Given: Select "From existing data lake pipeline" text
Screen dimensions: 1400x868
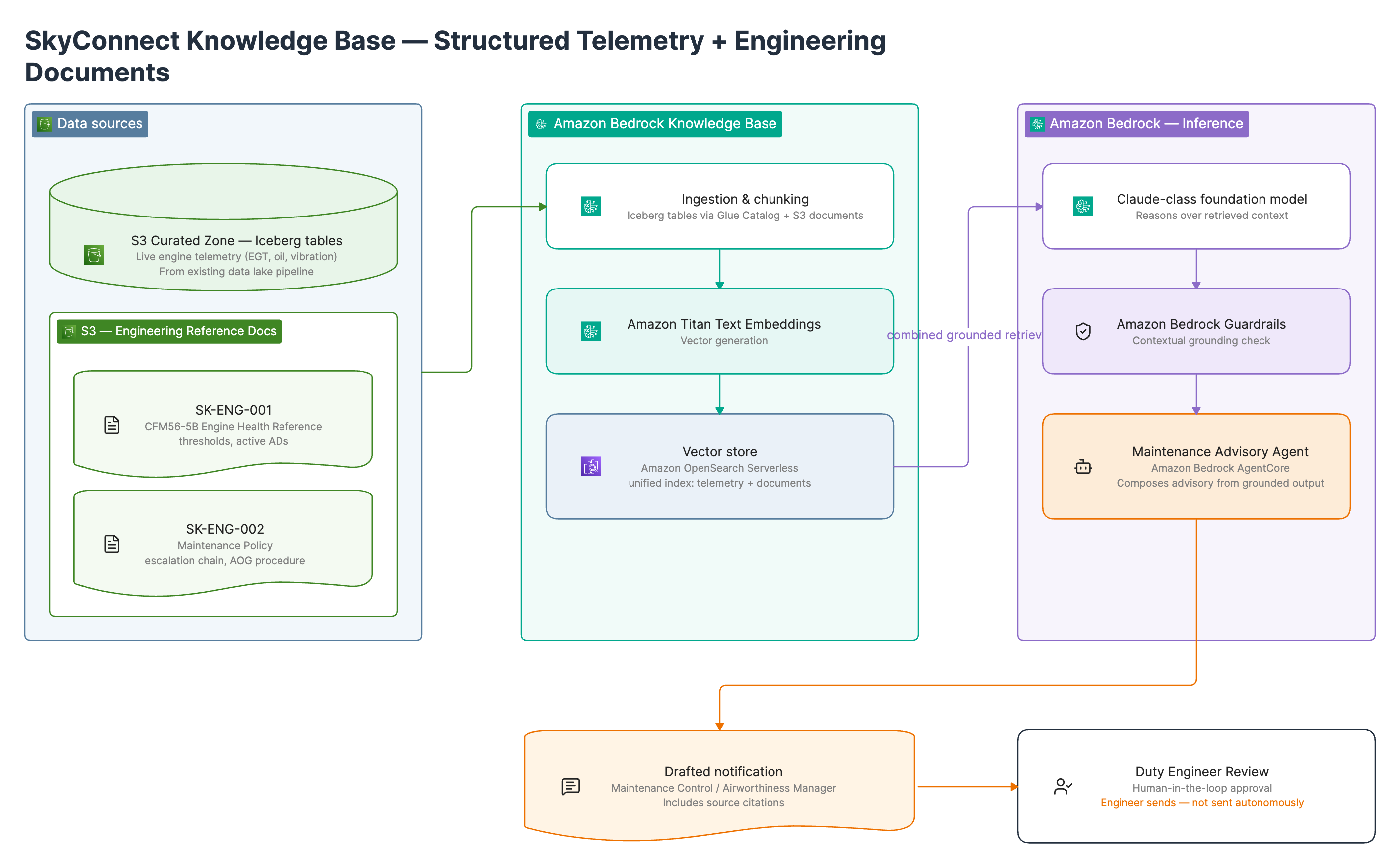Looking at the screenshot, I should pyautogui.click(x=236, y=272).
